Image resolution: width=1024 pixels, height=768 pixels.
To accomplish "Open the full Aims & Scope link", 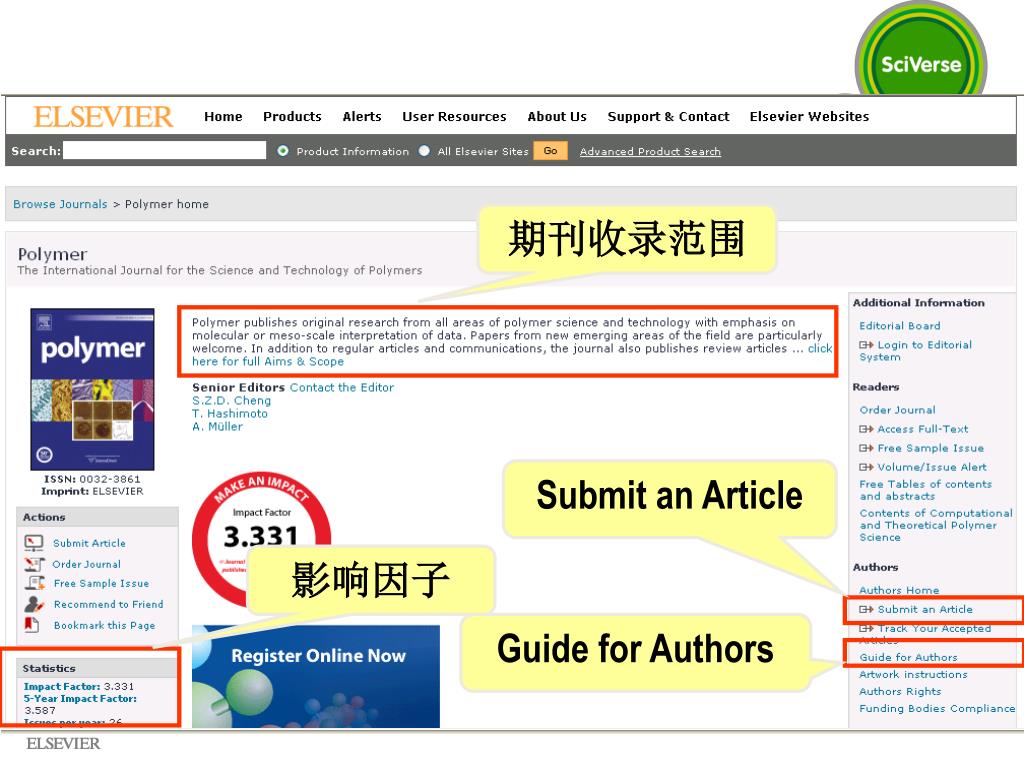I will point(268,361).
